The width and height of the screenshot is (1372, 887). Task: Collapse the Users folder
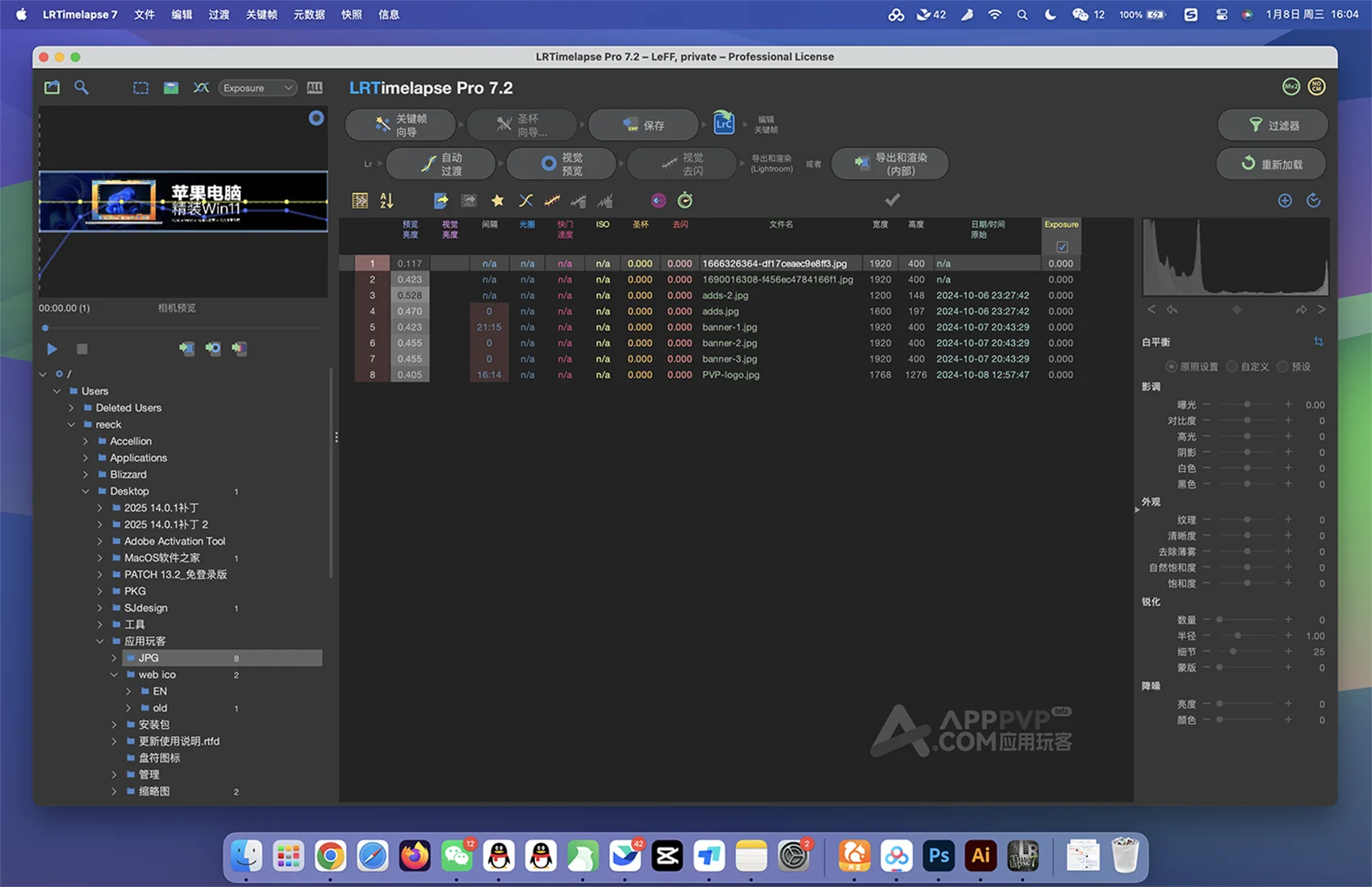tap(56, 391)
